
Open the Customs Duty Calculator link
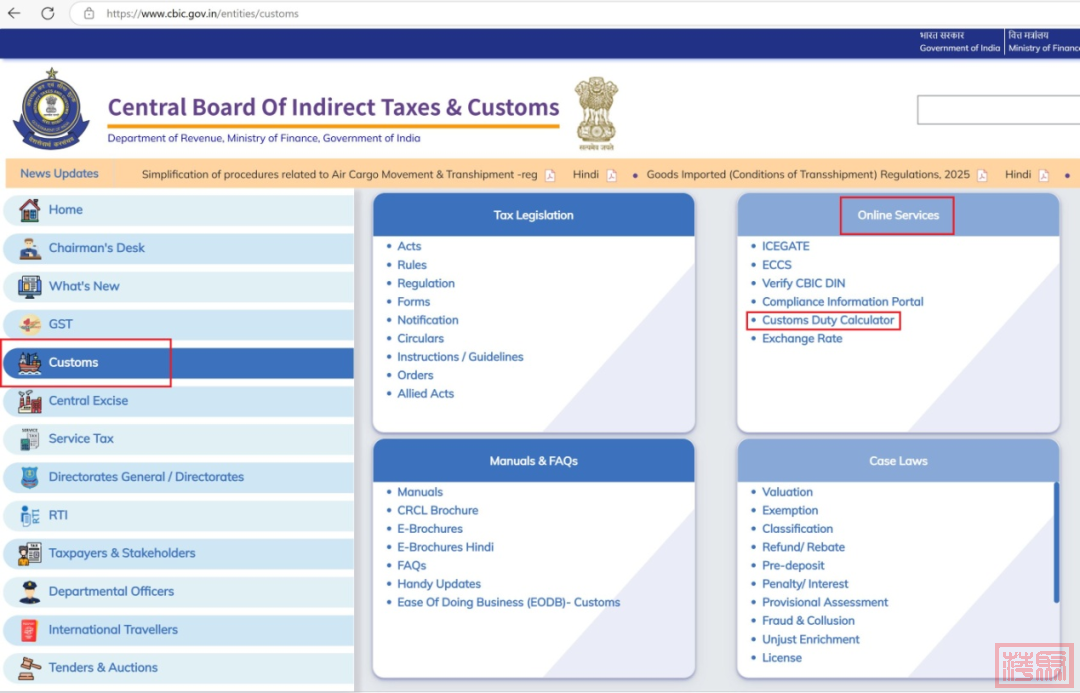pos(828,320)
